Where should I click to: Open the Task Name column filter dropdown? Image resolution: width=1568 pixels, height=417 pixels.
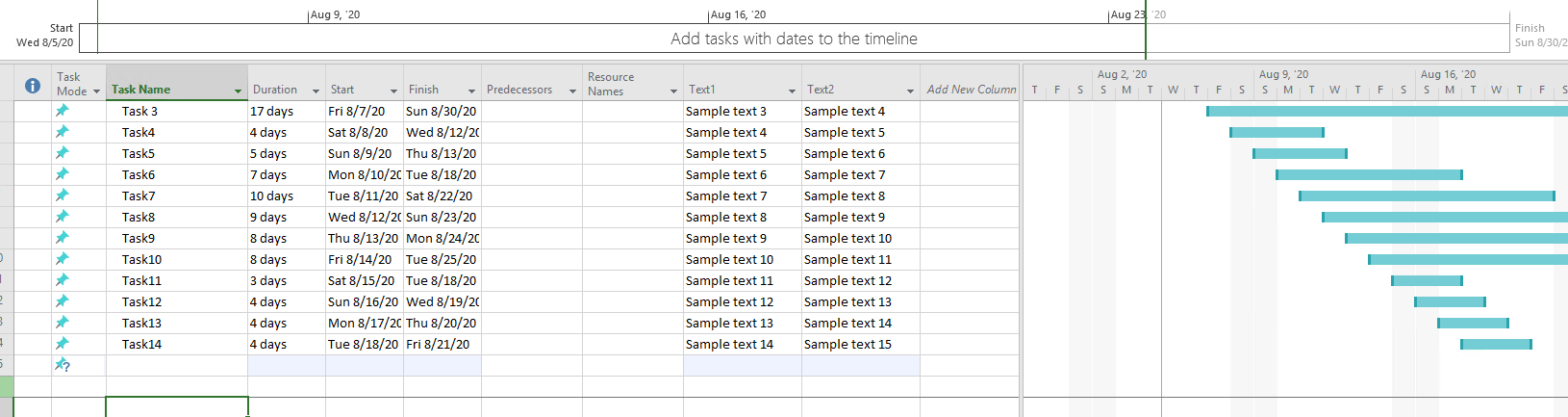pyautogui.click(x=238, y=91)
